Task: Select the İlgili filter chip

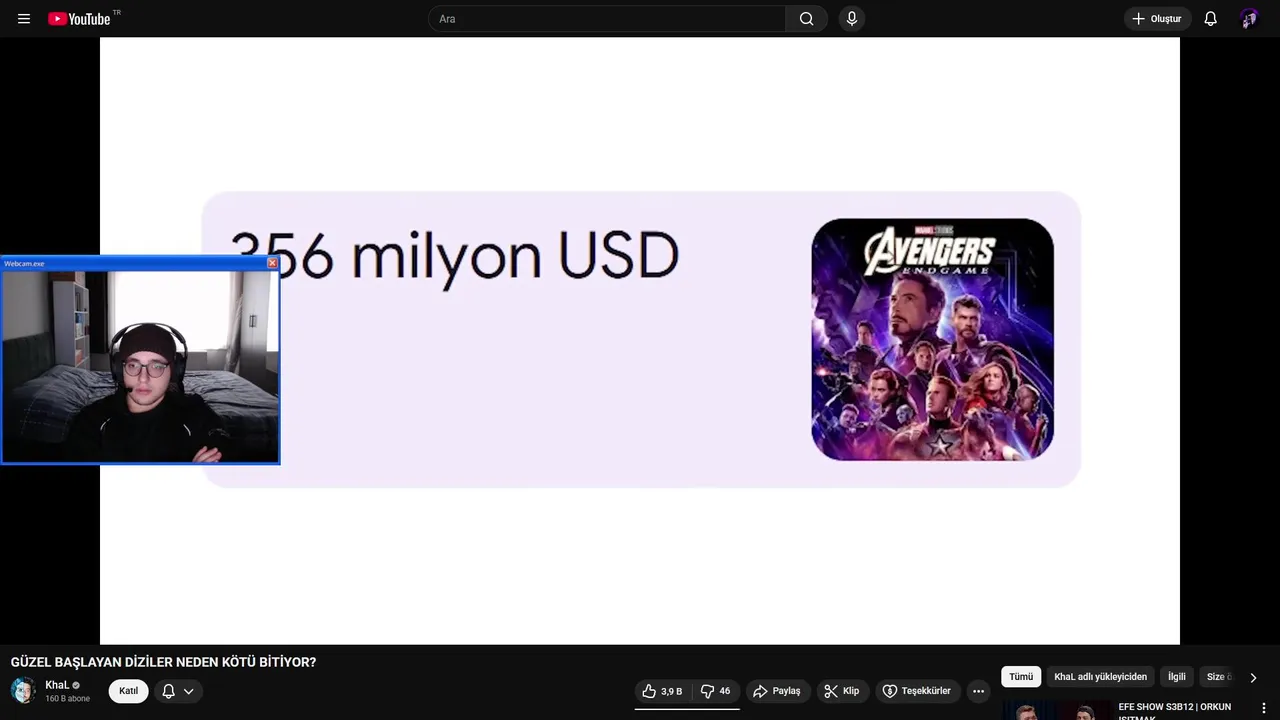Action: 1177,677
